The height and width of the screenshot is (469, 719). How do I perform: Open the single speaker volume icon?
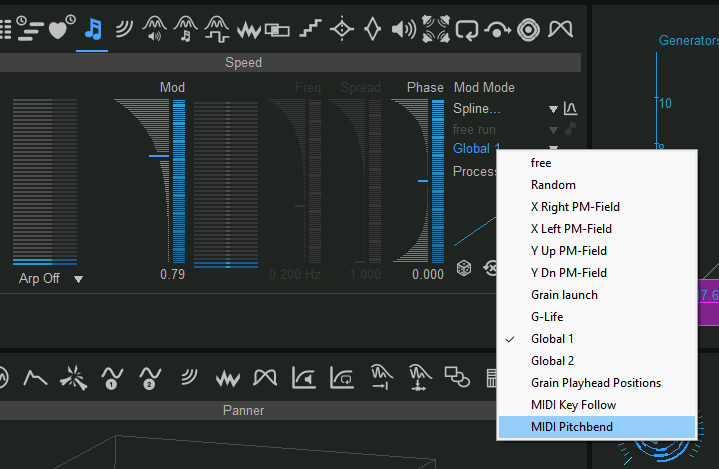coord(404,30)
